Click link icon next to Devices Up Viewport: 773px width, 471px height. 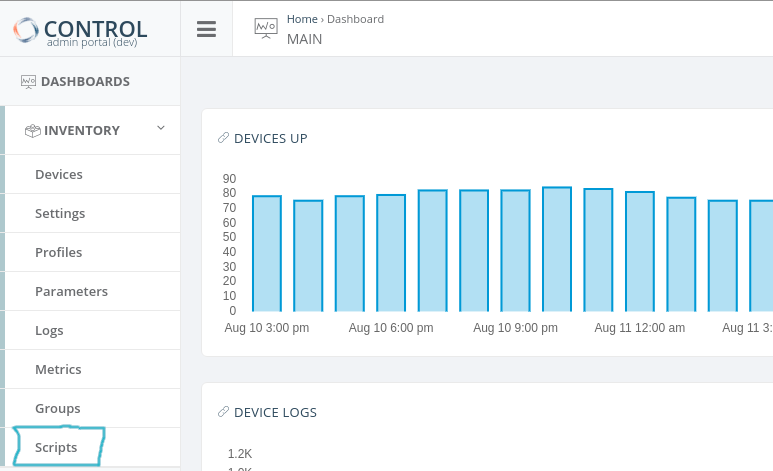[x=223, y=138]
